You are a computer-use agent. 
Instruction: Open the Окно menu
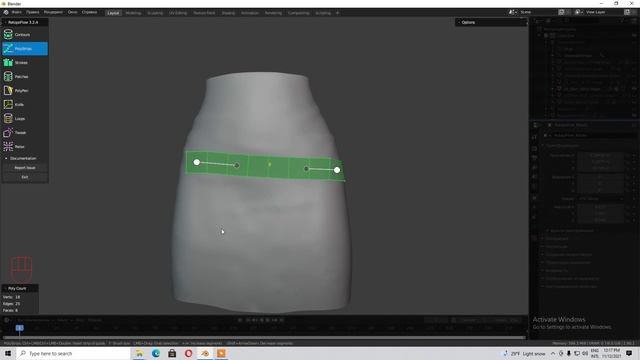[73, 12]
